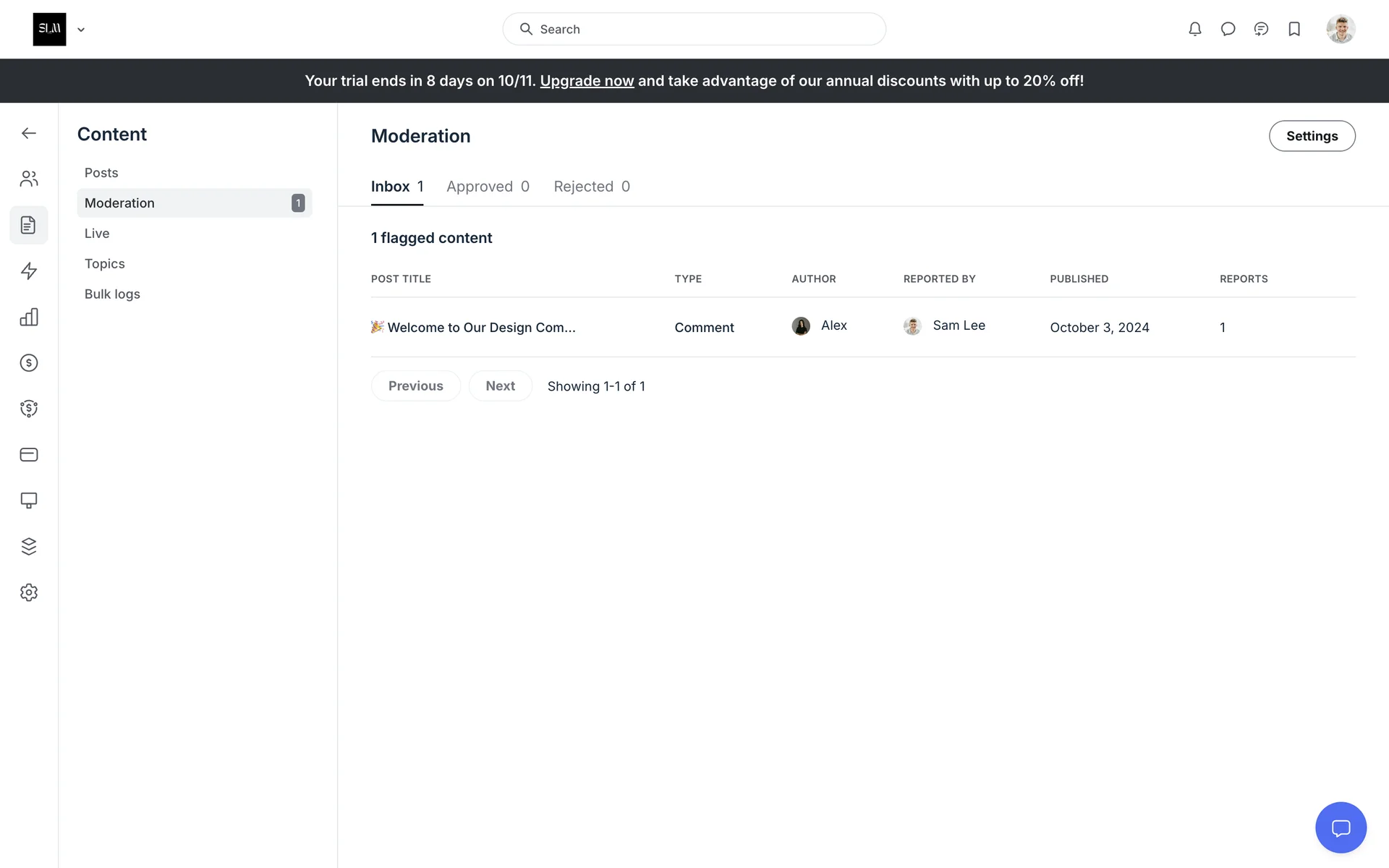Switch to the Rejected tab
Screen dimensions: 1389x868
tap(591, 187)
